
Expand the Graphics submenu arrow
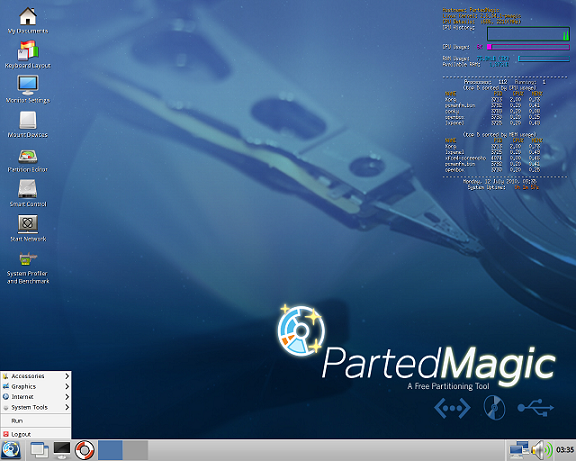(67, 386)
